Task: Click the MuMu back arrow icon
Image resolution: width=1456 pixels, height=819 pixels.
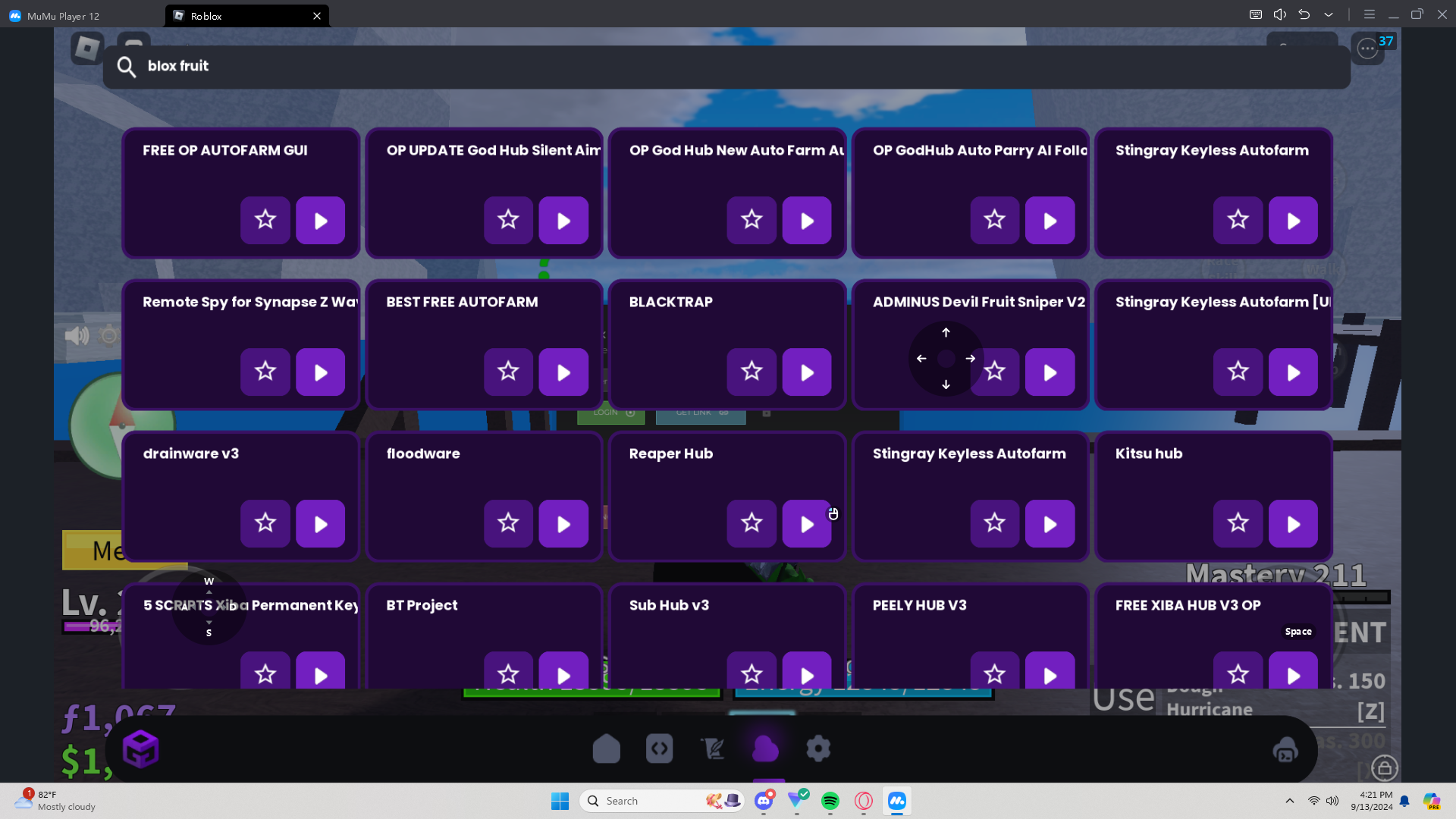Action: (x=1304, y=14)
